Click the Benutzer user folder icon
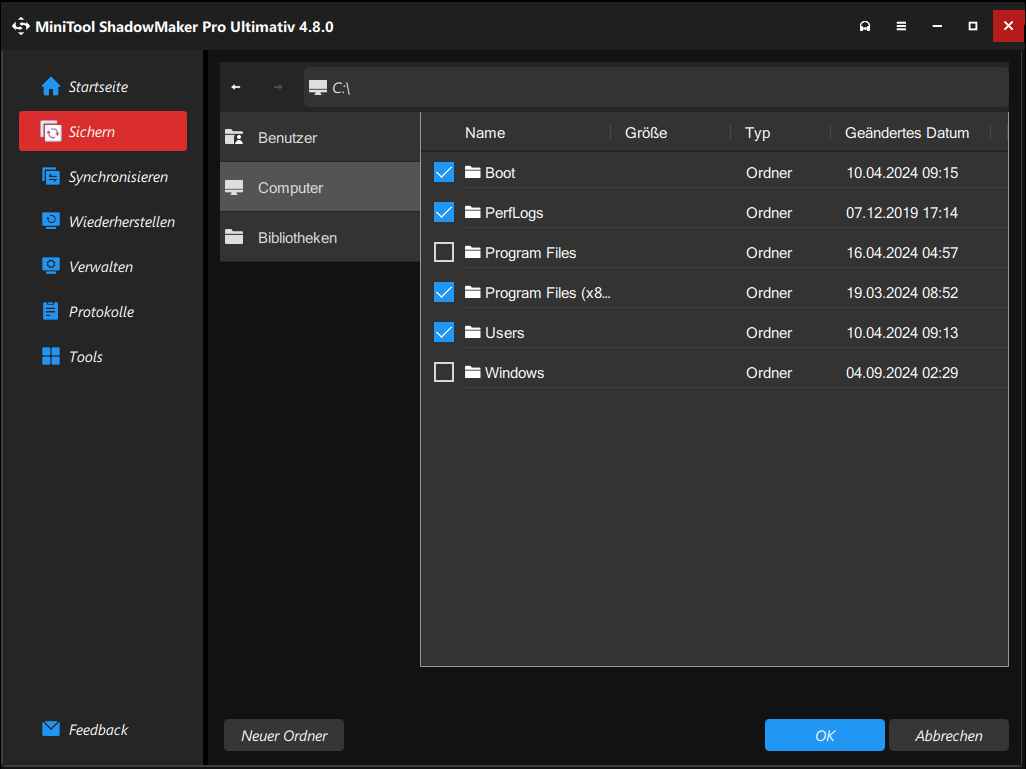The image size is (1026, 769). coord(234,137)
